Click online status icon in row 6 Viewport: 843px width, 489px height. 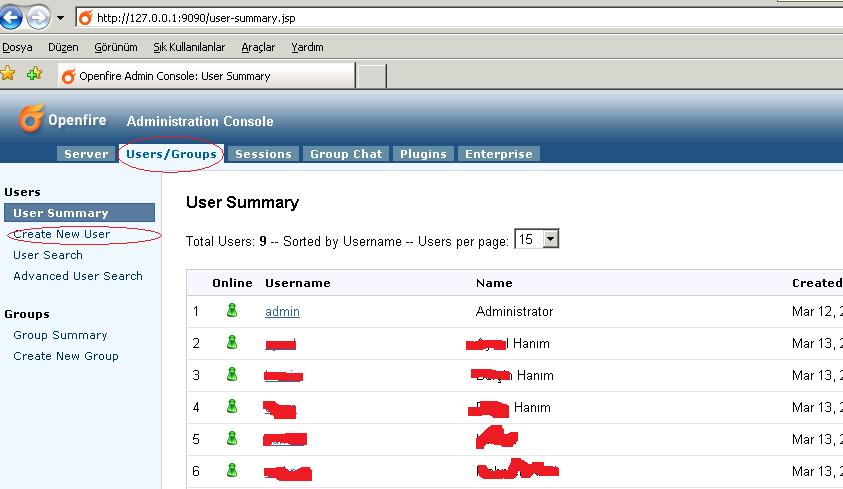click(x=232, y=471)
